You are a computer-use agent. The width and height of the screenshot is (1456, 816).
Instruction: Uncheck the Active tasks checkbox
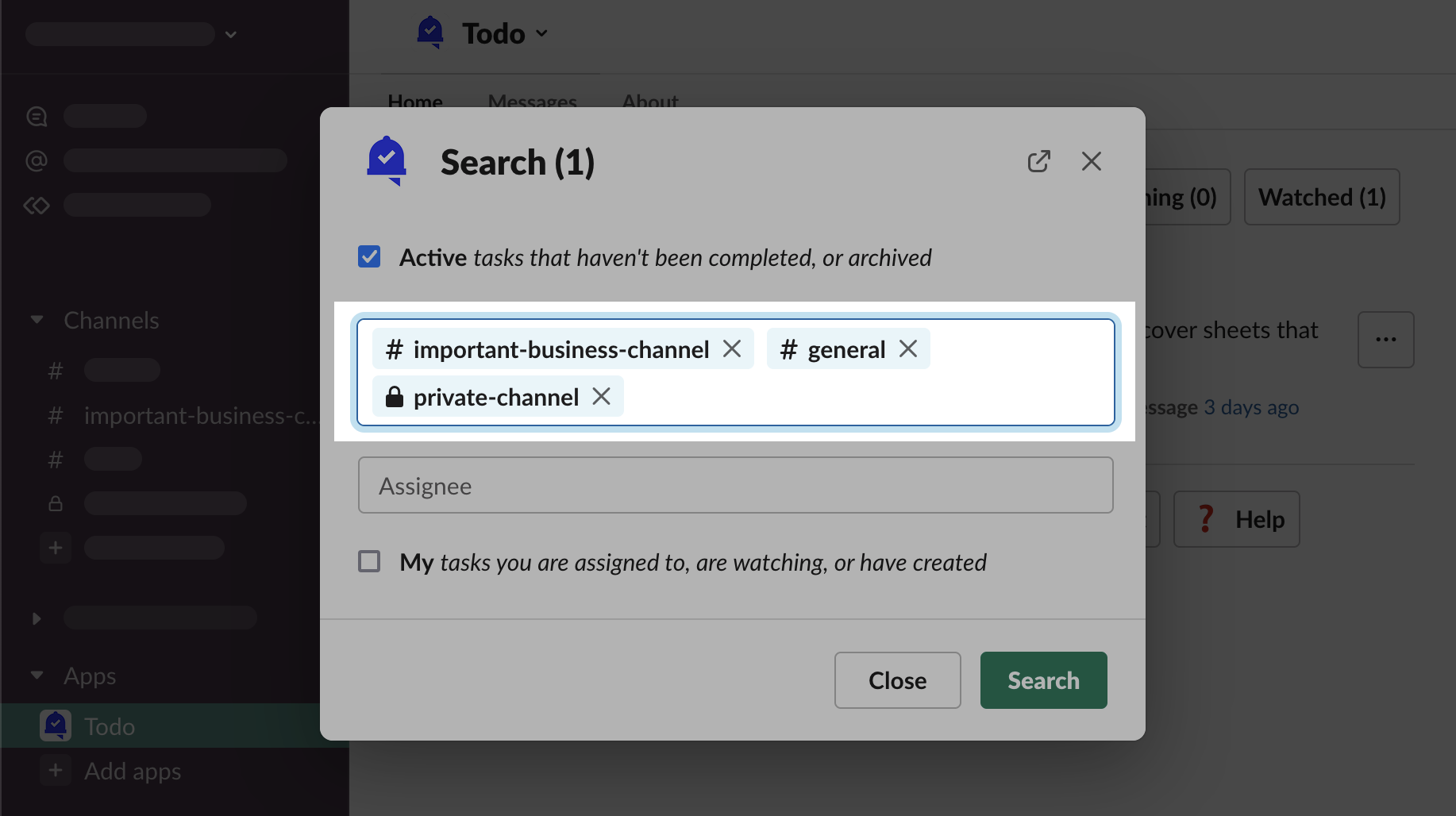click(369, 256)
